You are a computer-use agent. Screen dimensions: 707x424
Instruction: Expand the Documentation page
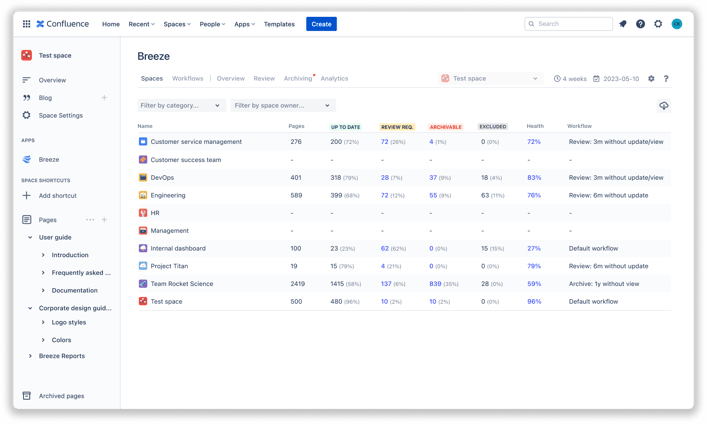click(43, 290)
